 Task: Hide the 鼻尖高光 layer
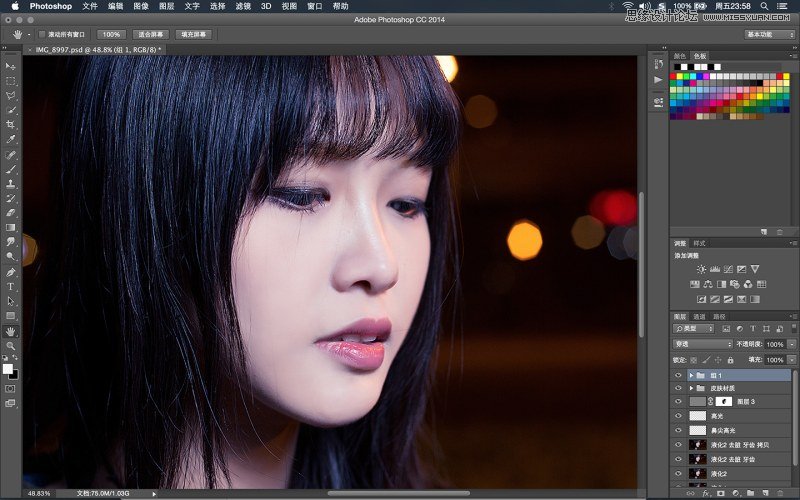[678, 430]
